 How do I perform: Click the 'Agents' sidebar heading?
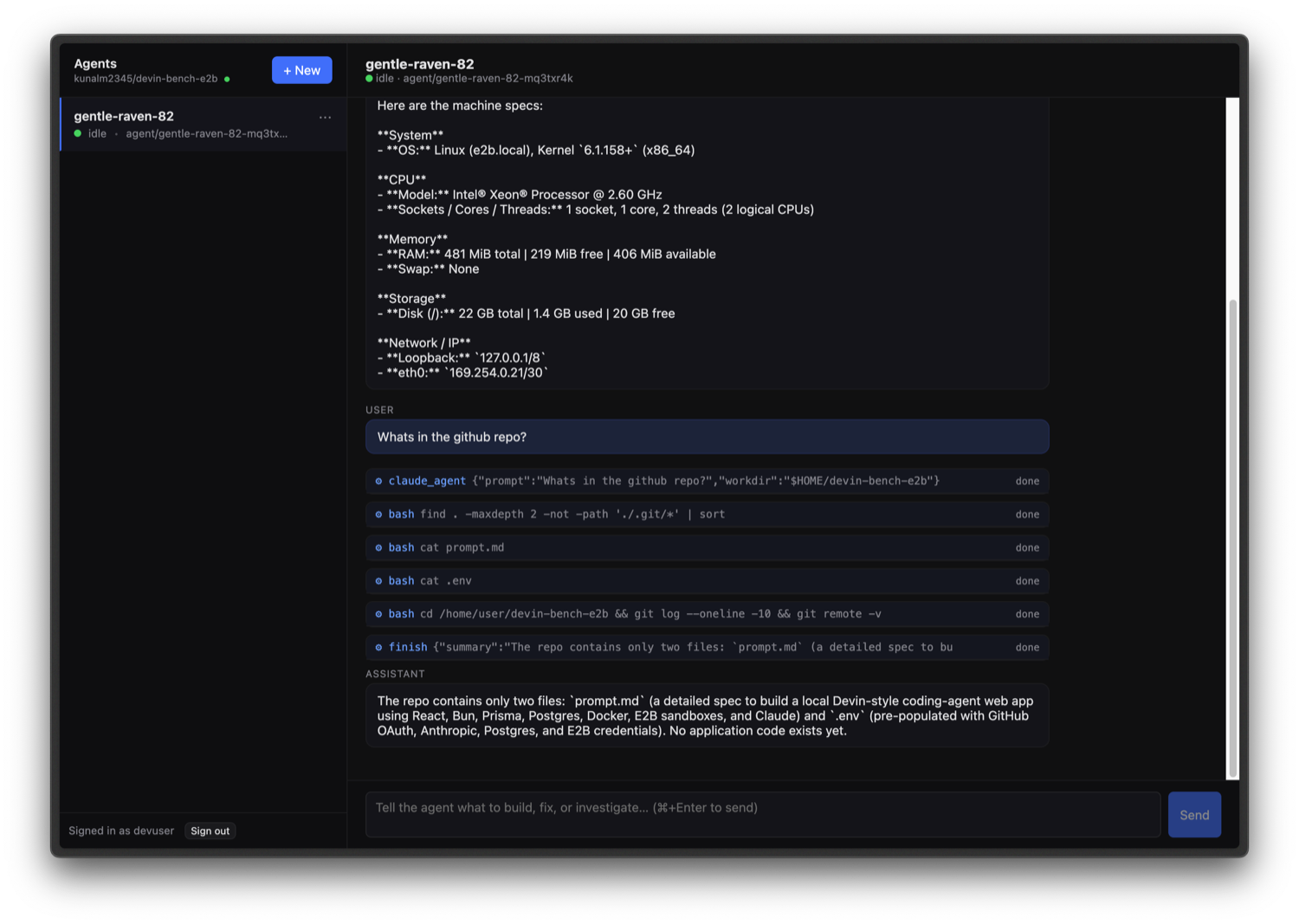pyautogui.click(x=95, y=63)
